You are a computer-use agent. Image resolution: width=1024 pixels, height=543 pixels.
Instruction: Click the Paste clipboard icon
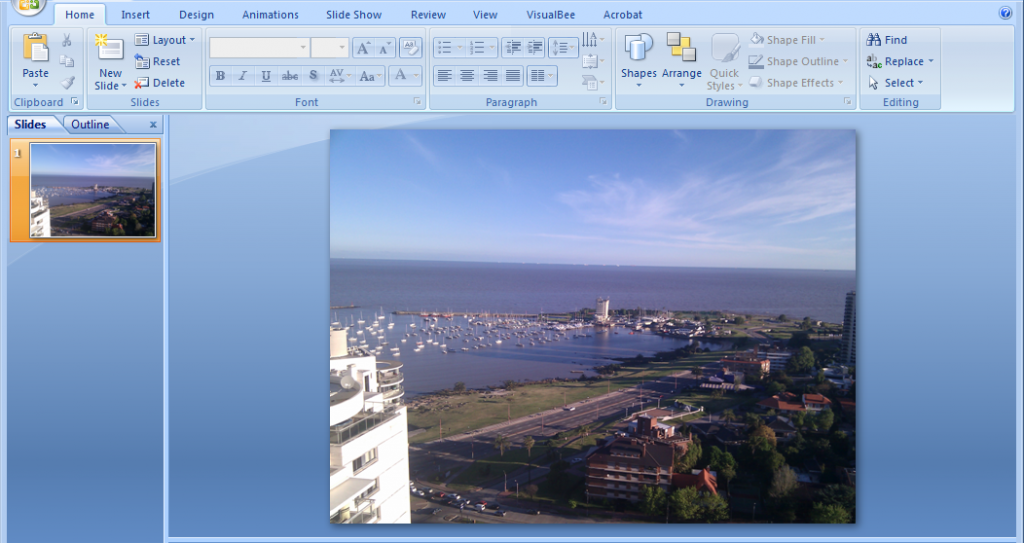(35, 48)
